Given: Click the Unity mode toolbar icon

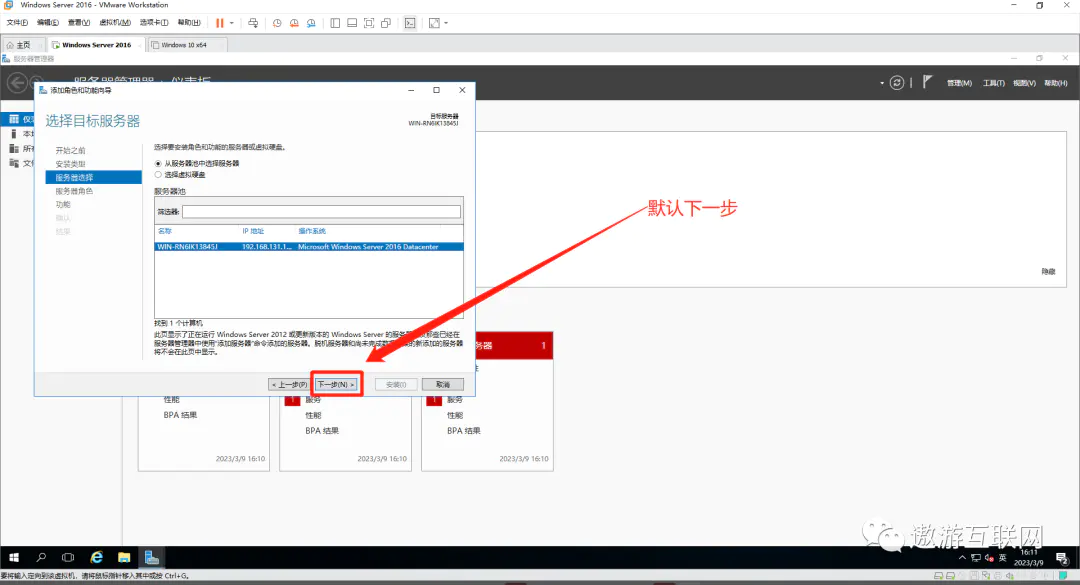Looking at the screenshot, I should pyautogui.click(x=386, y=23).
